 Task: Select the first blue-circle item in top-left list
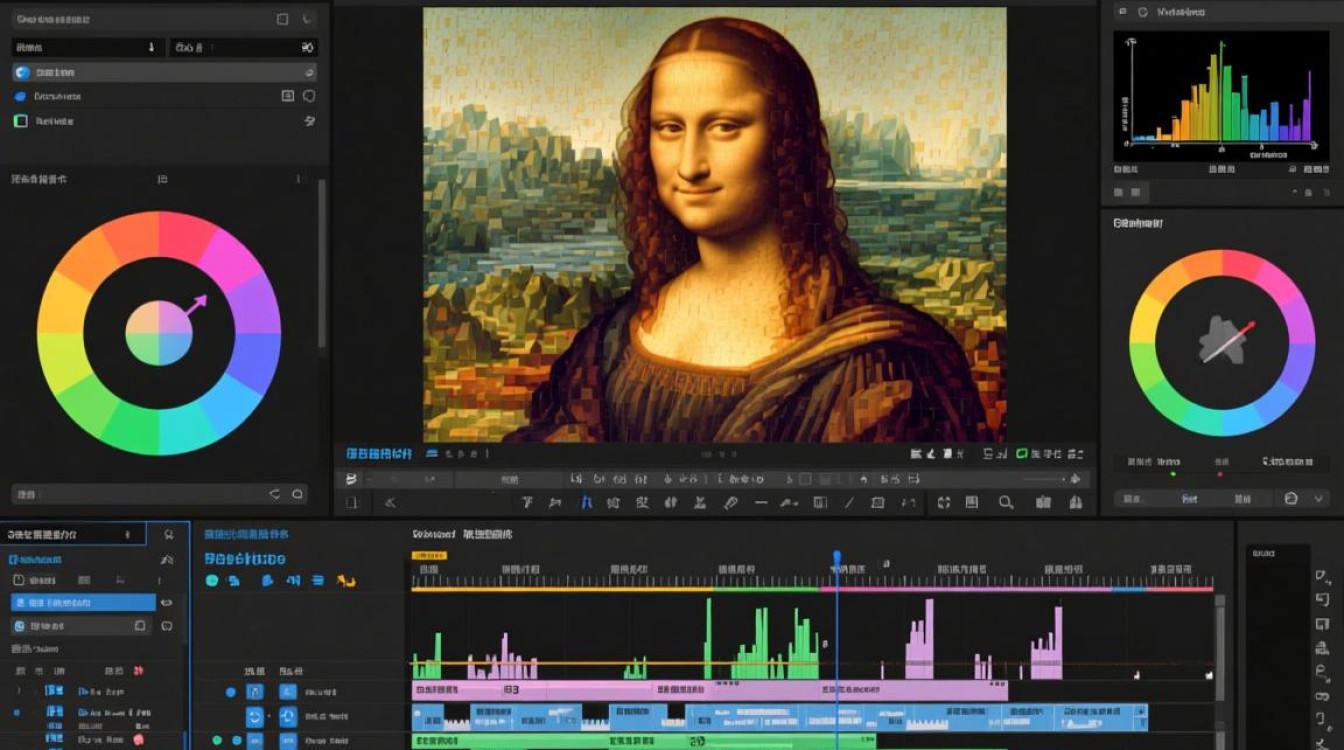21,72
